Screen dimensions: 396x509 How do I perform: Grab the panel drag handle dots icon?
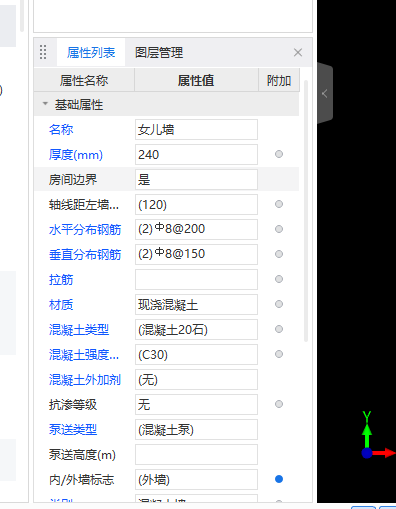click(x=43, y=52)
